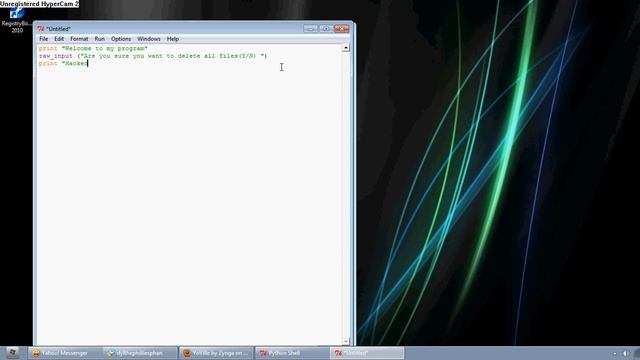The image size is (640, 360).
Task: Click inside the blank editor text area
Action: 190,204
